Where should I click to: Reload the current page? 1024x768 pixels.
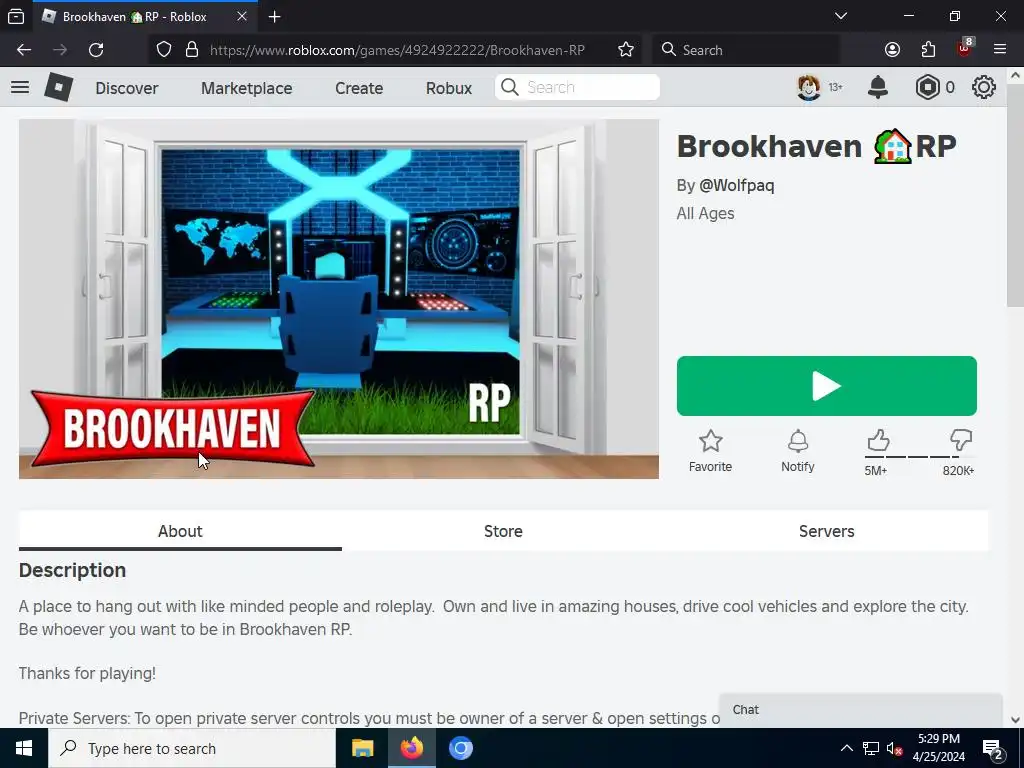click(x=96, y=50)
